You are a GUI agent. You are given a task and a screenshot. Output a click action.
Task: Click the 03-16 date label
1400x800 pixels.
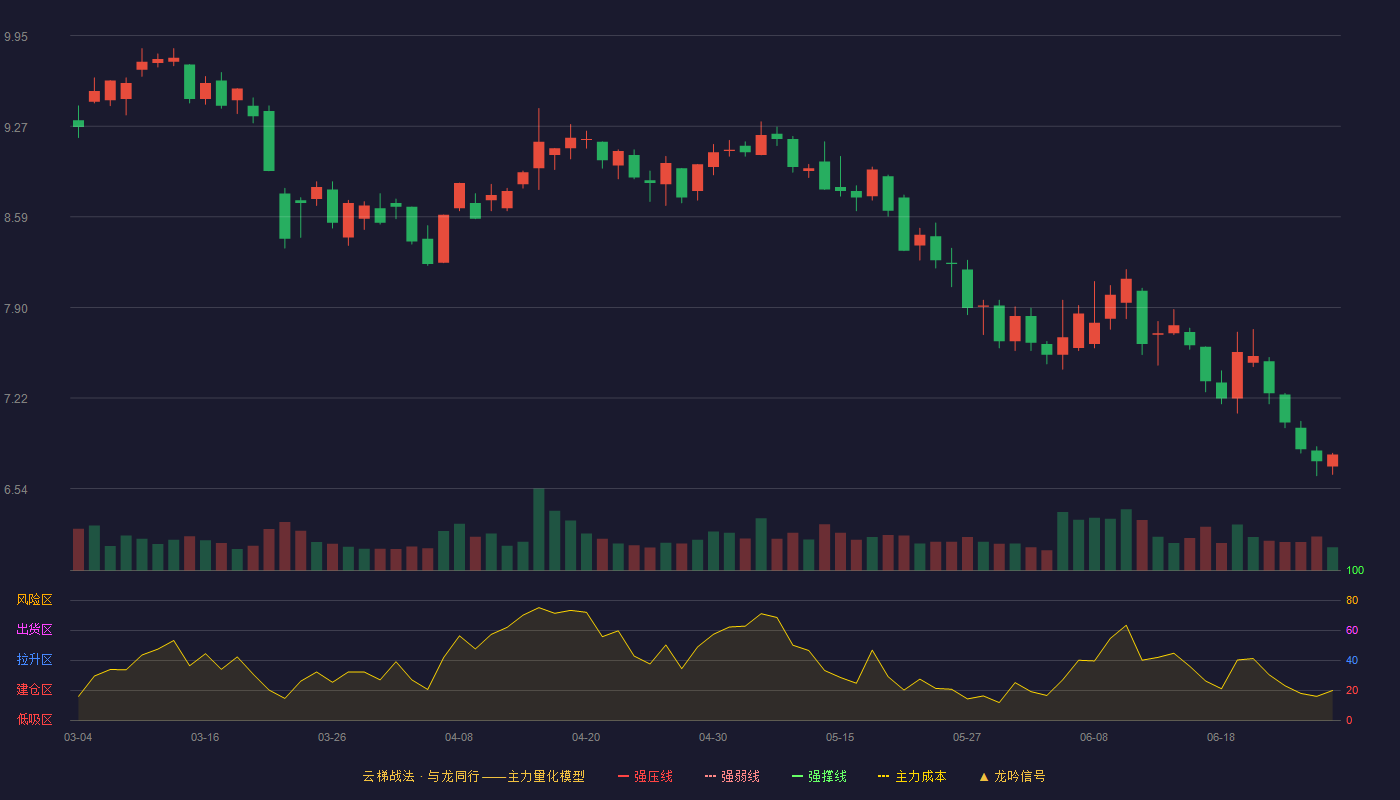tap(205, 737)
